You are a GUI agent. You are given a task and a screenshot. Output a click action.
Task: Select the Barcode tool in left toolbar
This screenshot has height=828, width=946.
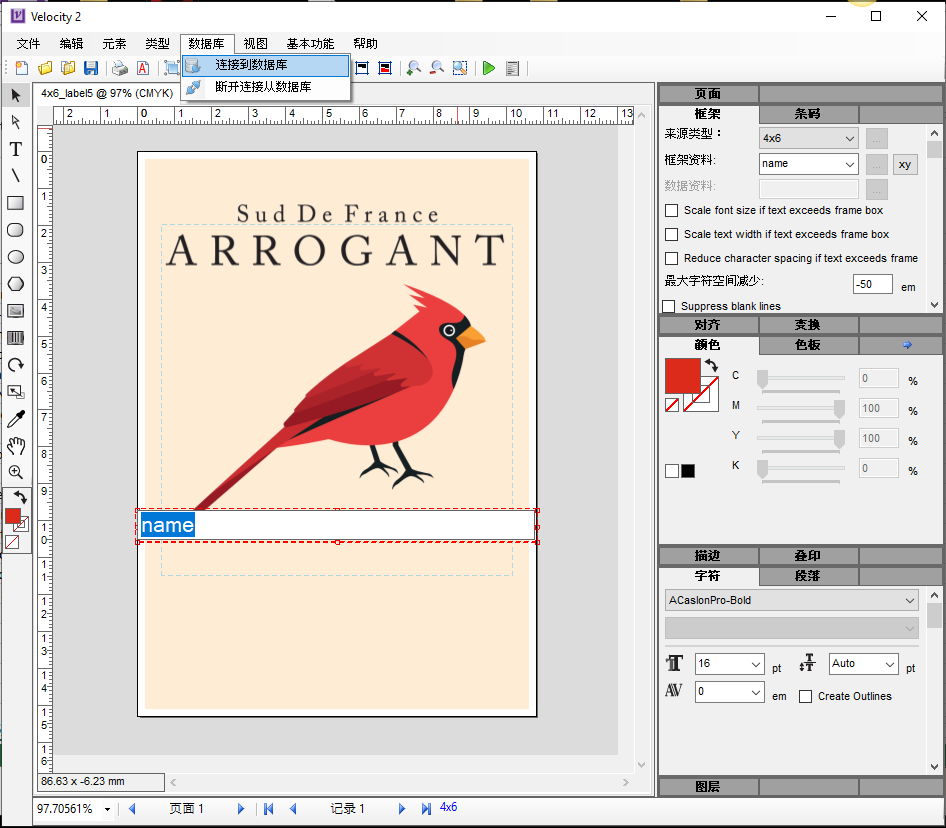pyautogui.click(x=16, y=338)
